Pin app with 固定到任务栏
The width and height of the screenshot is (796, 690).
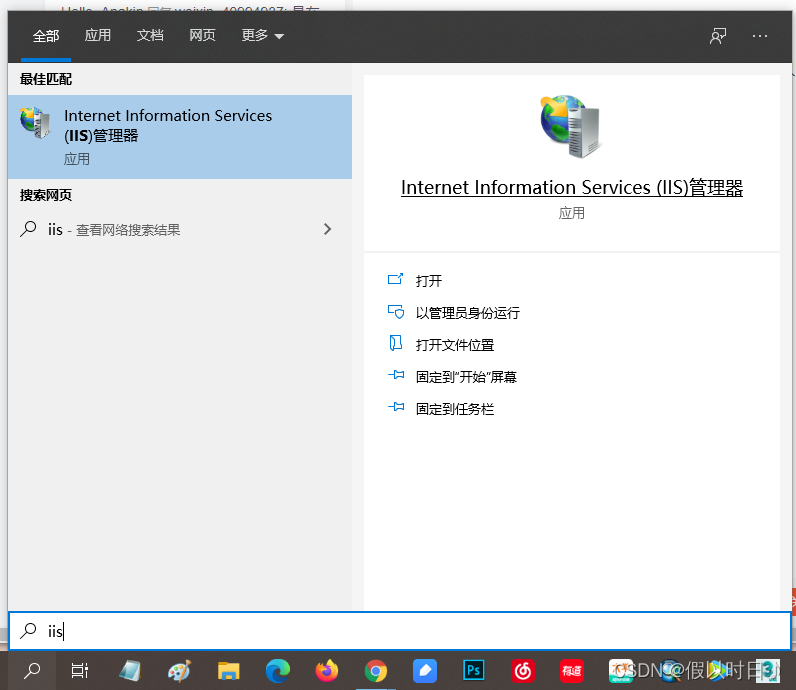(x=454, y=409)
